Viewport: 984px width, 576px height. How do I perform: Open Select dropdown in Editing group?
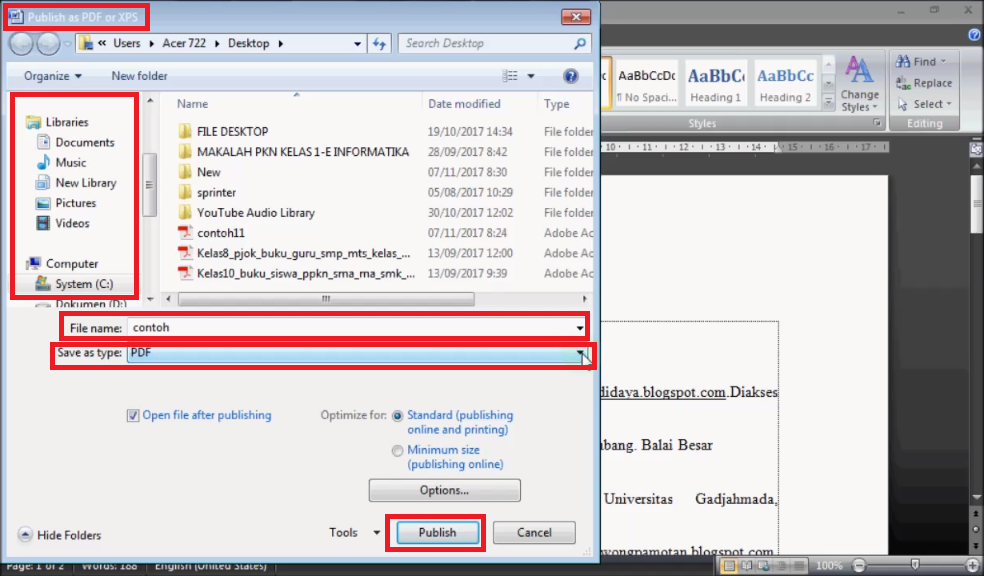924,104
